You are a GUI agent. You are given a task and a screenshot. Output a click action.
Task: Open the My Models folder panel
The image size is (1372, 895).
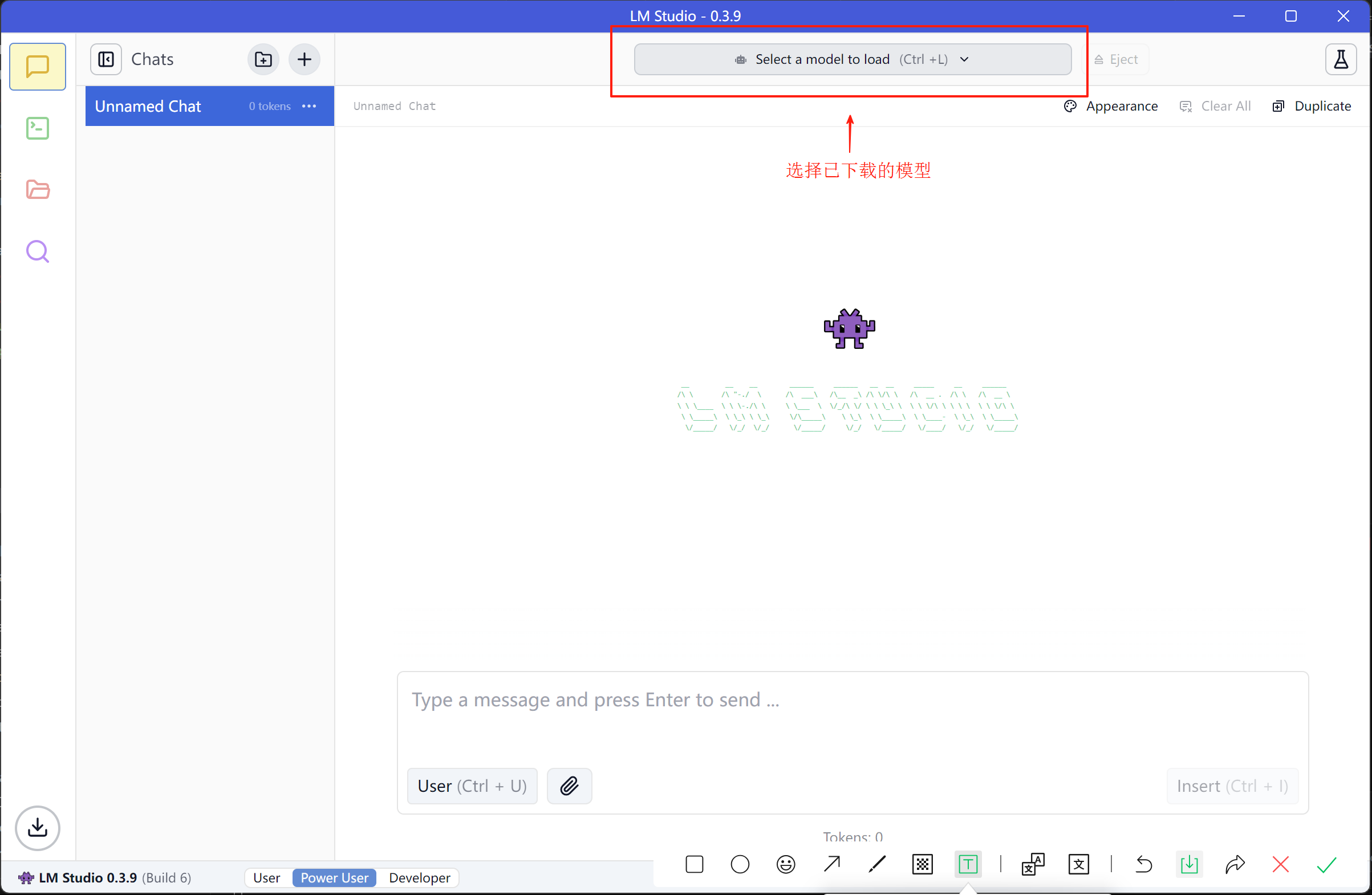[37, 190]
